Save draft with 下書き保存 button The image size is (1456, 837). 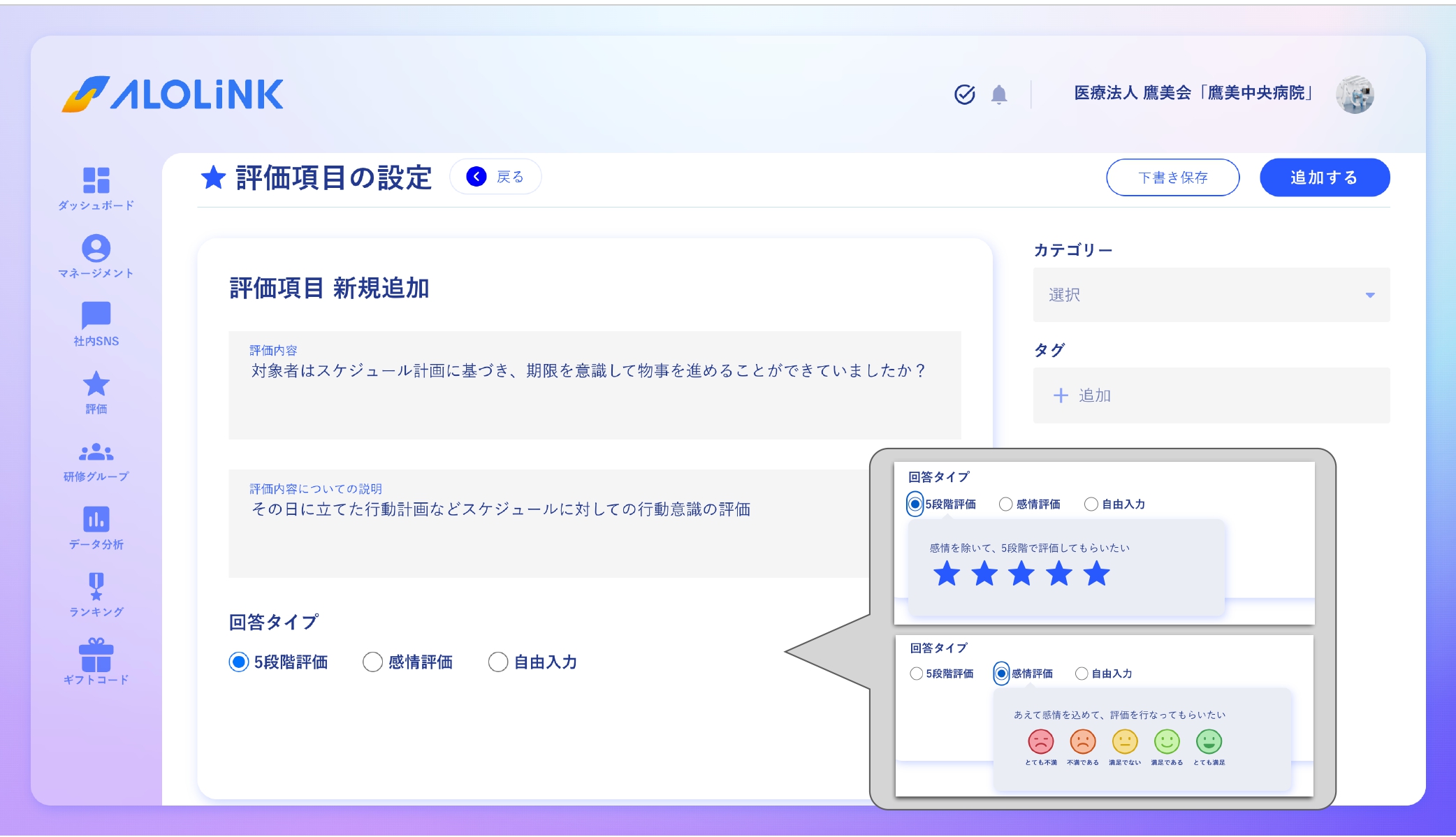tap(1172, 177)
